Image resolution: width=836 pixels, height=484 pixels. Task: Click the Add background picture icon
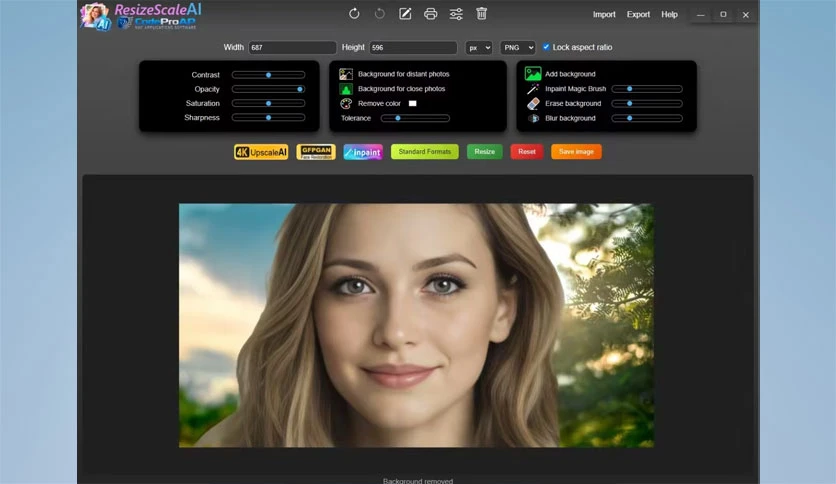(533, 74)
